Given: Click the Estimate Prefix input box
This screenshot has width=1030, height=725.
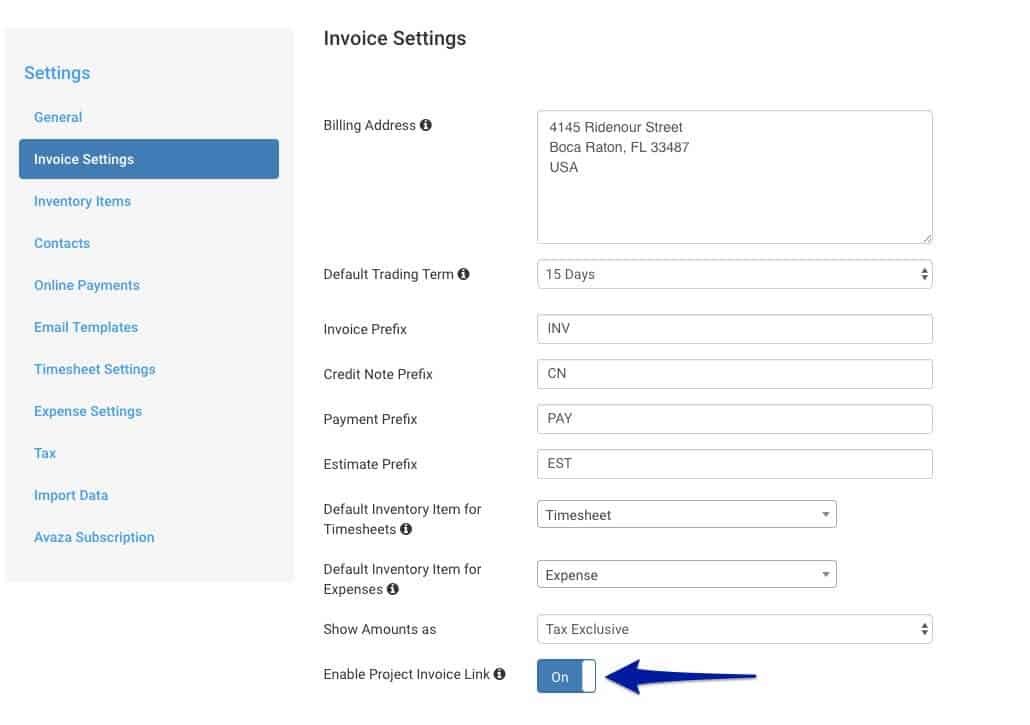Looking at the screenshot, I should pyautogui.click(x=735, y=463).
